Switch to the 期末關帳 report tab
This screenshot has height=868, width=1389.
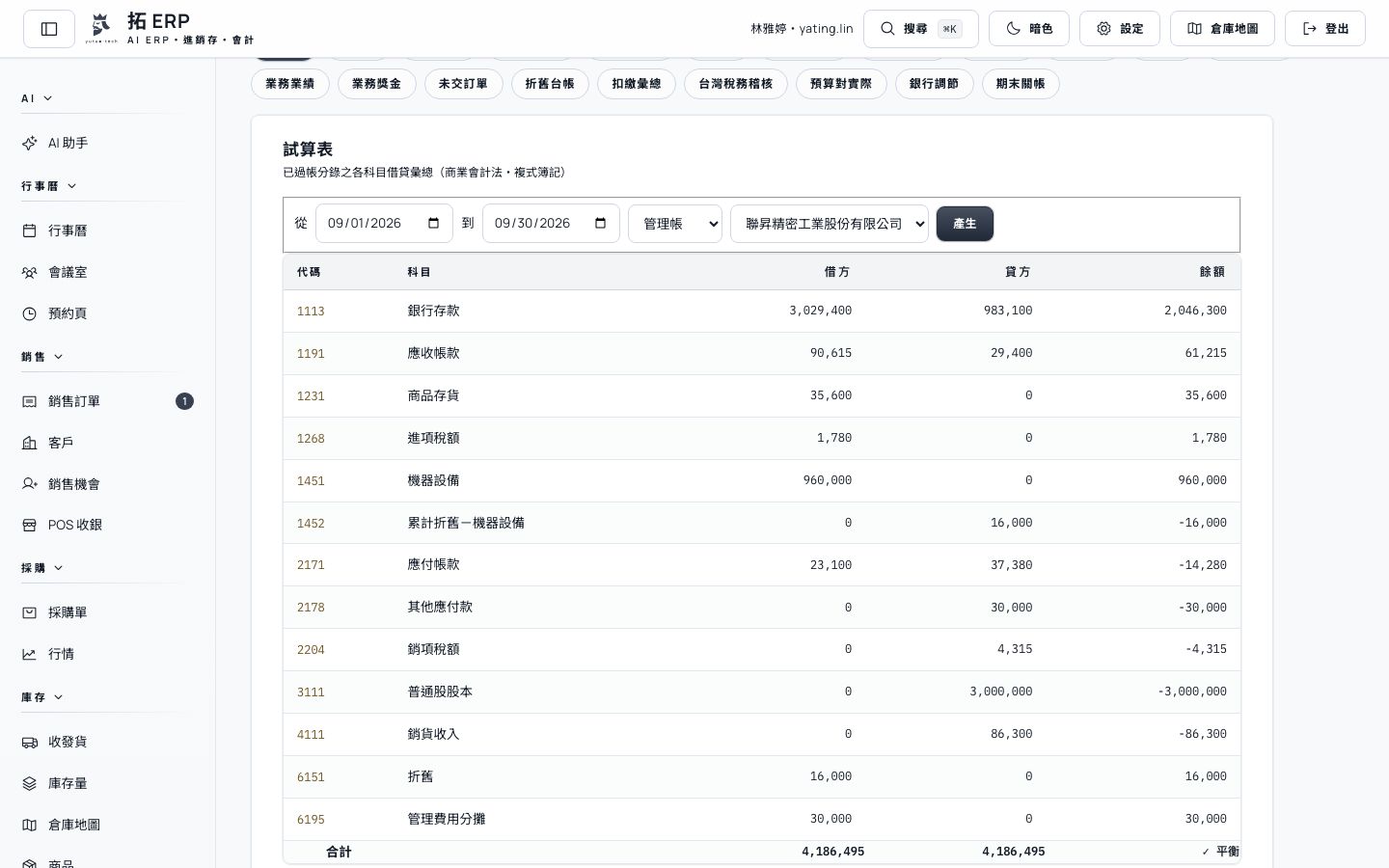click(1021, 84)
